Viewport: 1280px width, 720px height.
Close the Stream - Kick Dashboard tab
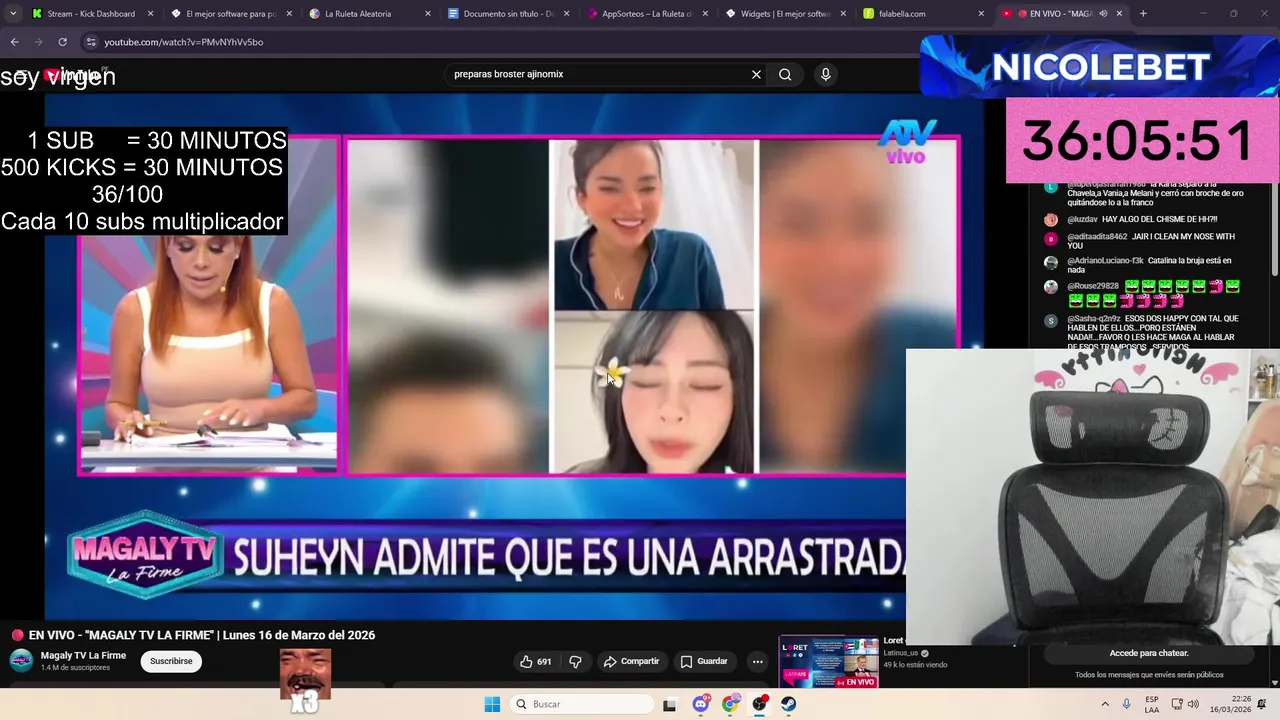(151, 14)
